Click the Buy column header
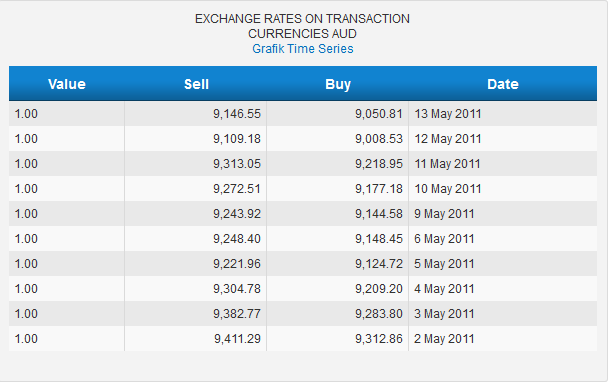608x382 pixels. click(x=338, y=84)
